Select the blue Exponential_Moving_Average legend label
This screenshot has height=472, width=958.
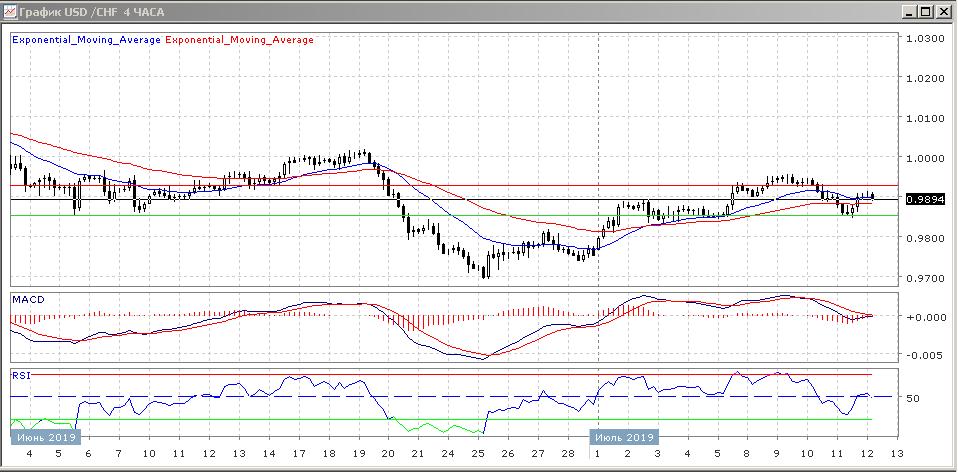(x=85, y=40)
